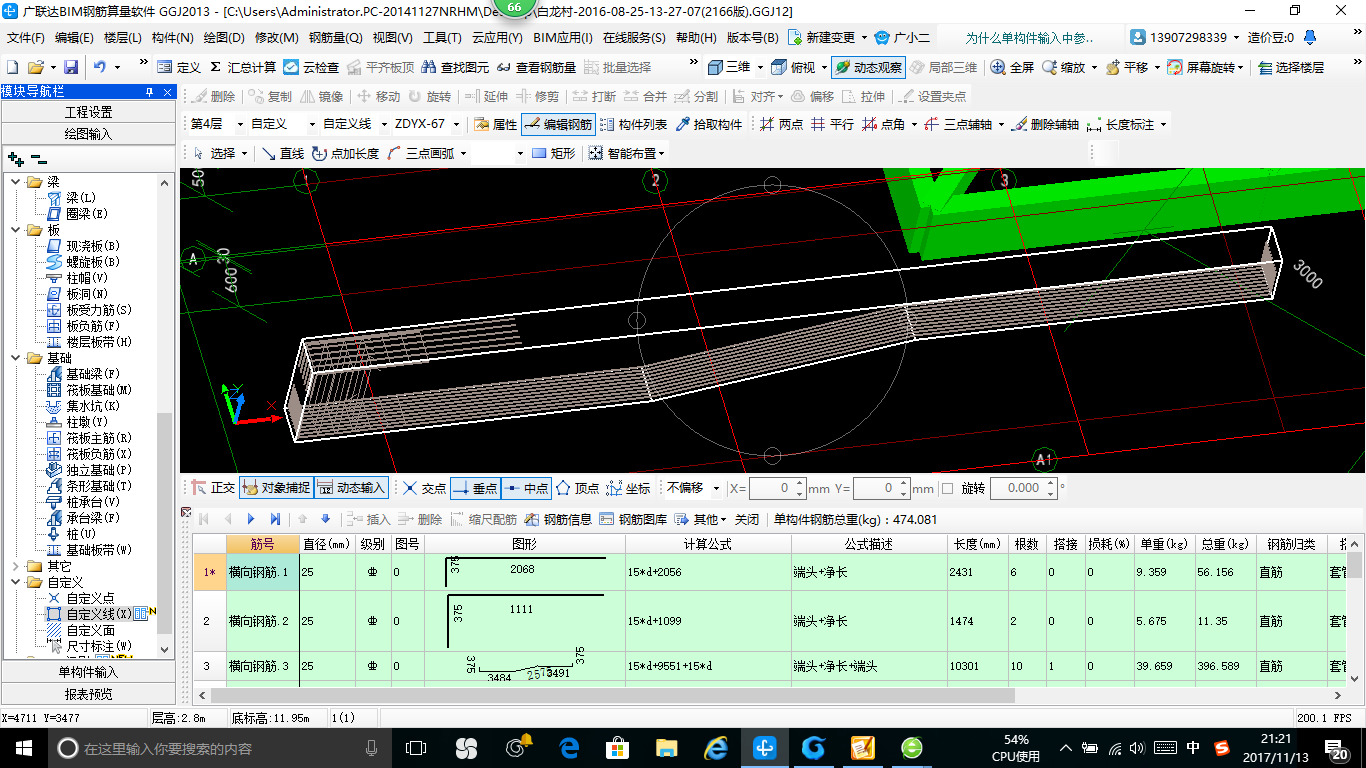Activate 平移 (pan) hand tool

[1126, 67]
